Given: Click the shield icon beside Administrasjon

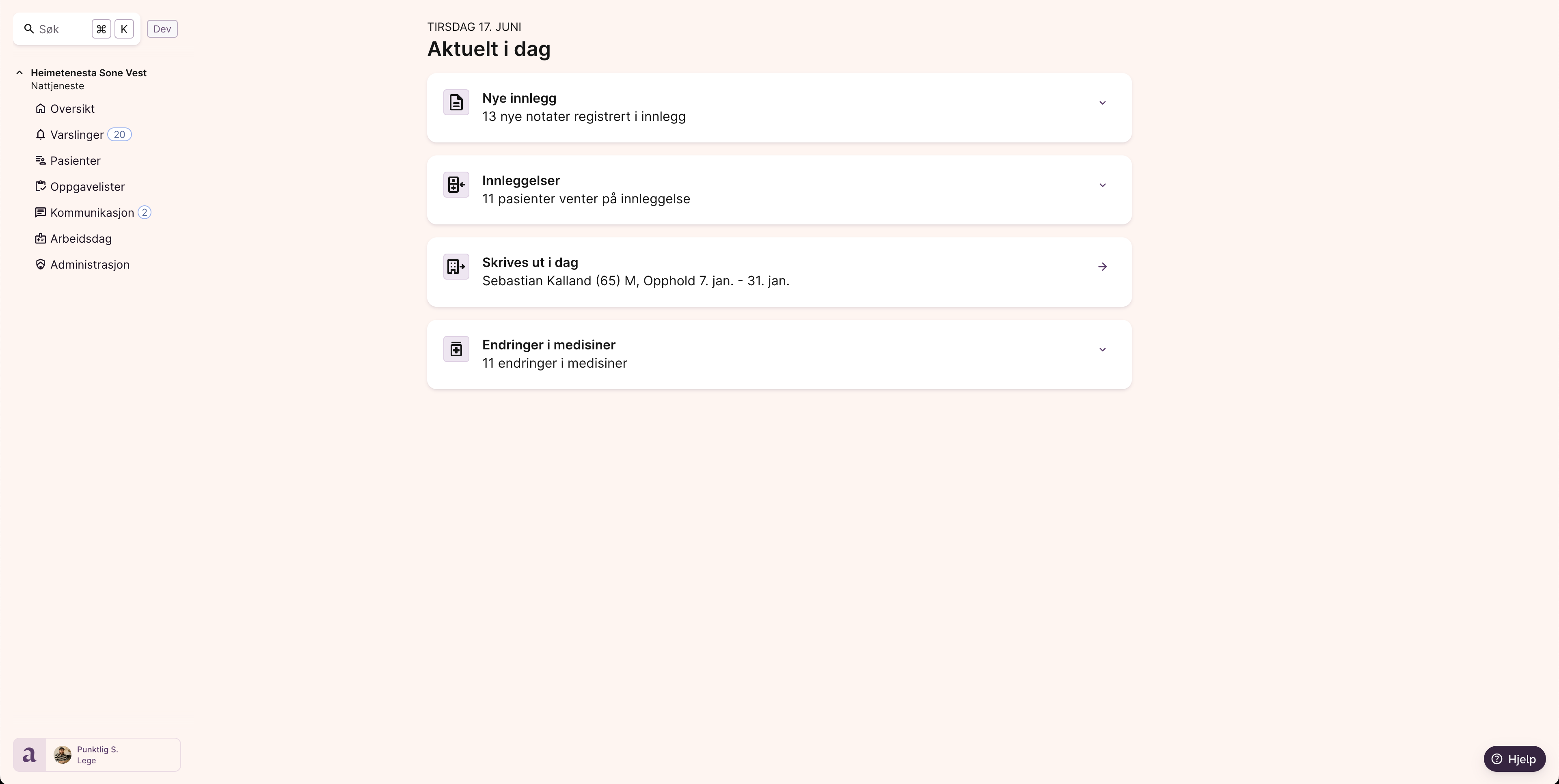Looking at the screenshot, I should tap(41, 264).
